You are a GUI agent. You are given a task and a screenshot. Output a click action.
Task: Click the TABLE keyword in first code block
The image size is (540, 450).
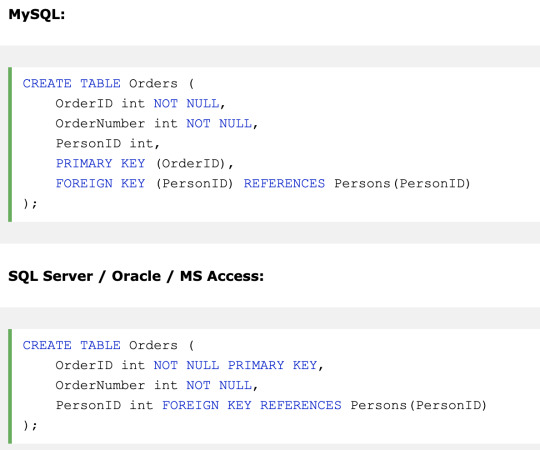pyautogui.click(x=100, y=83)
